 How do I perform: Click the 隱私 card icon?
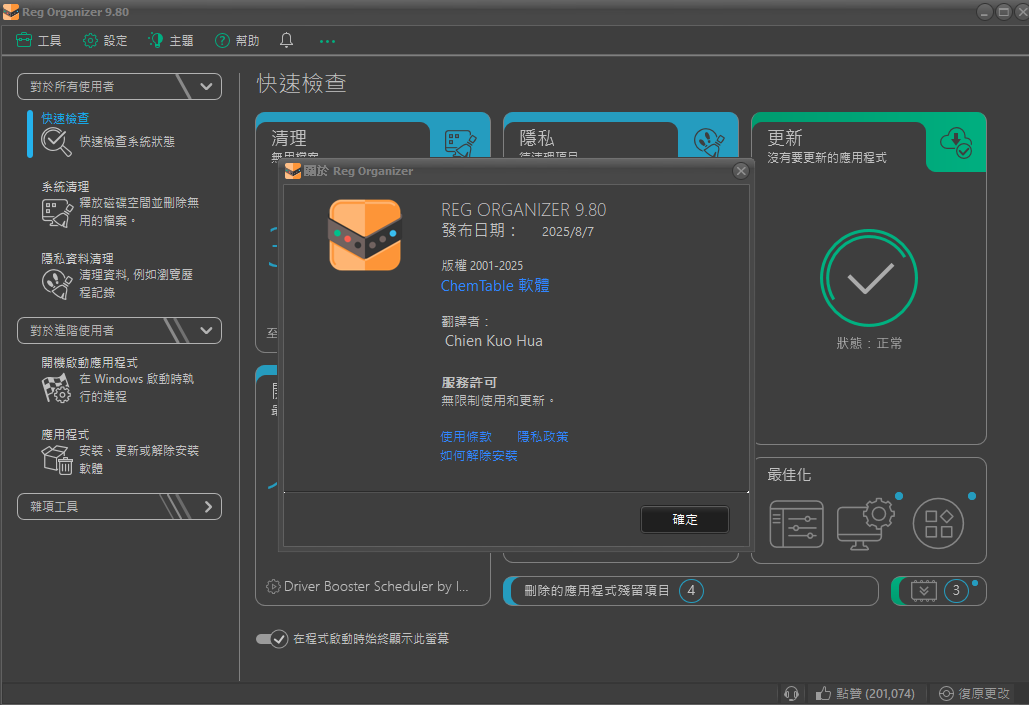coord(709,142)
